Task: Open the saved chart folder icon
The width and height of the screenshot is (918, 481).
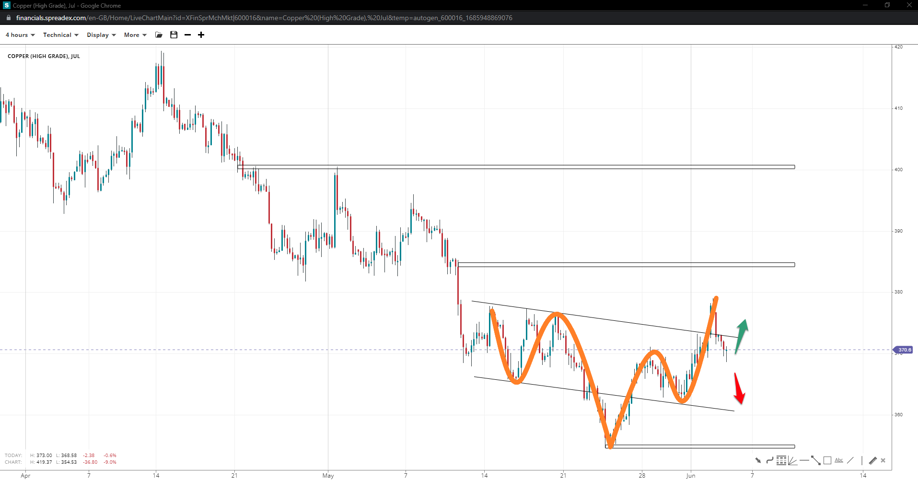Action: pos(159,35)
